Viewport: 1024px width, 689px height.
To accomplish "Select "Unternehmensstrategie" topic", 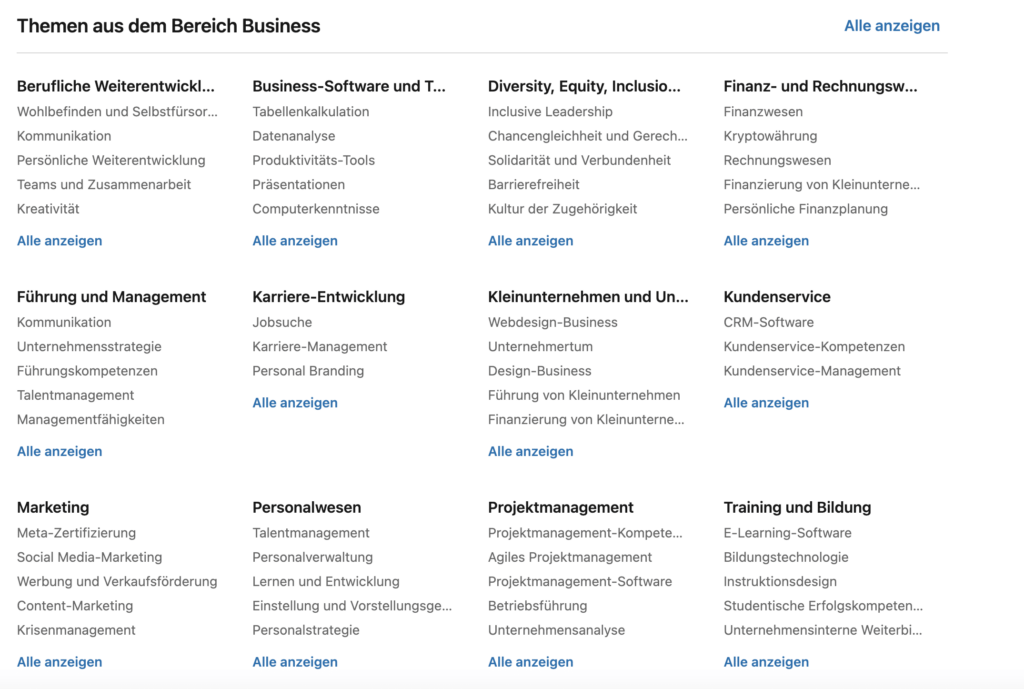I will (89, 347).
